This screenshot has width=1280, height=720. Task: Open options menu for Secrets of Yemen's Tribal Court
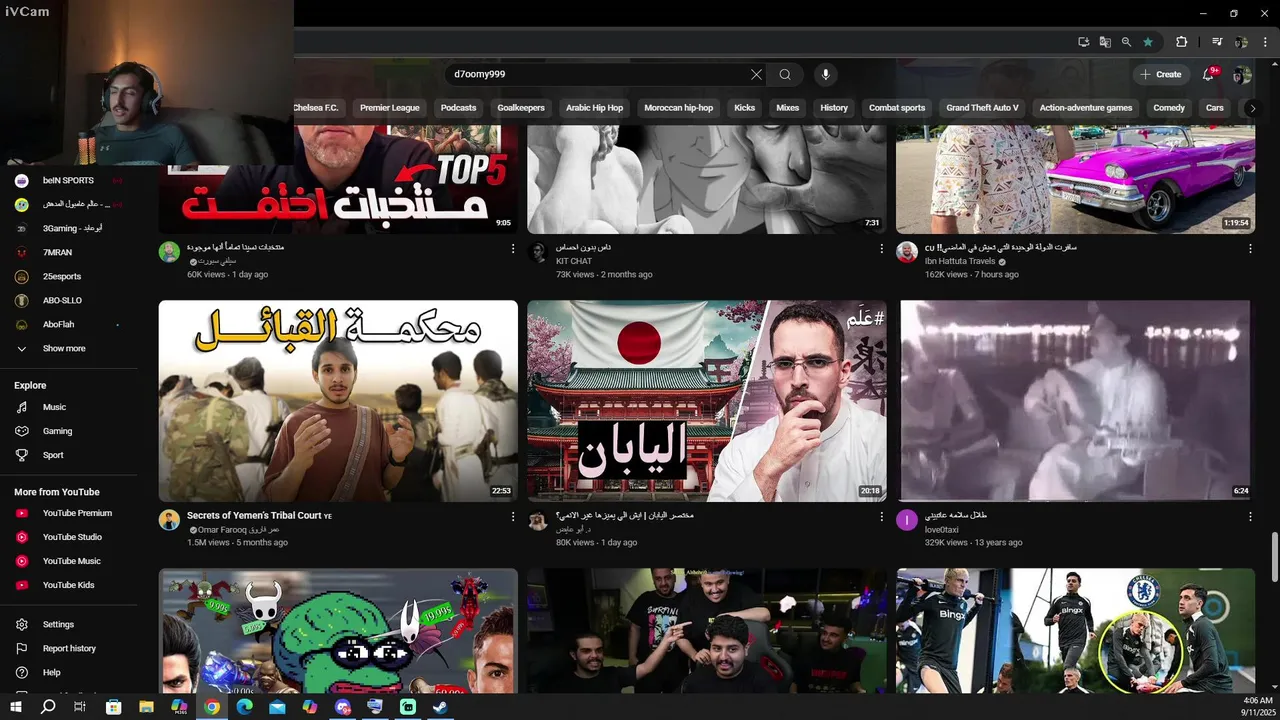click(x=513, y=517)
